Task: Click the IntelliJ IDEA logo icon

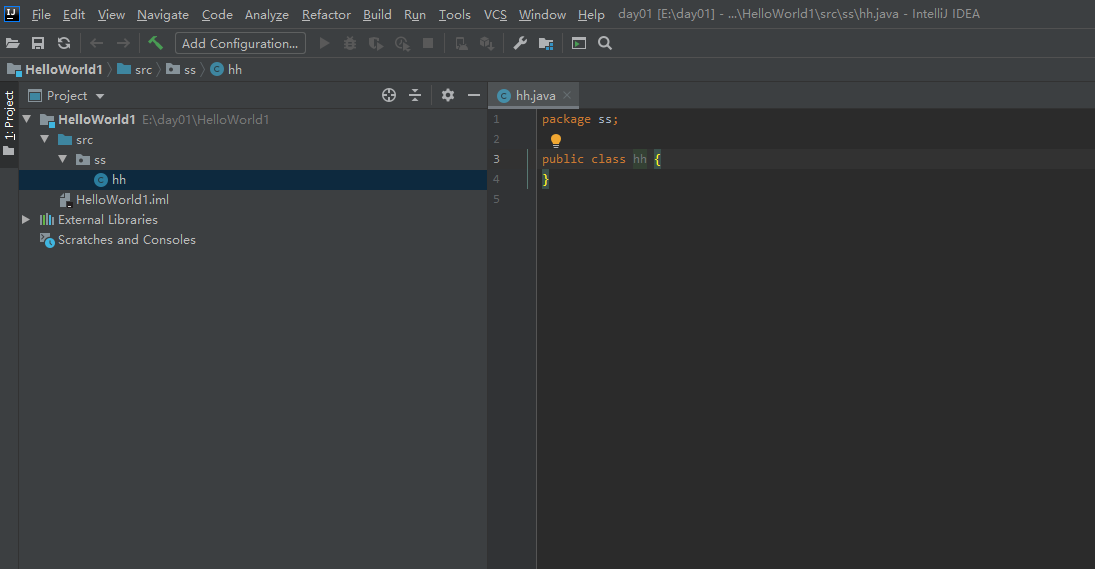Action: point(12,13)
